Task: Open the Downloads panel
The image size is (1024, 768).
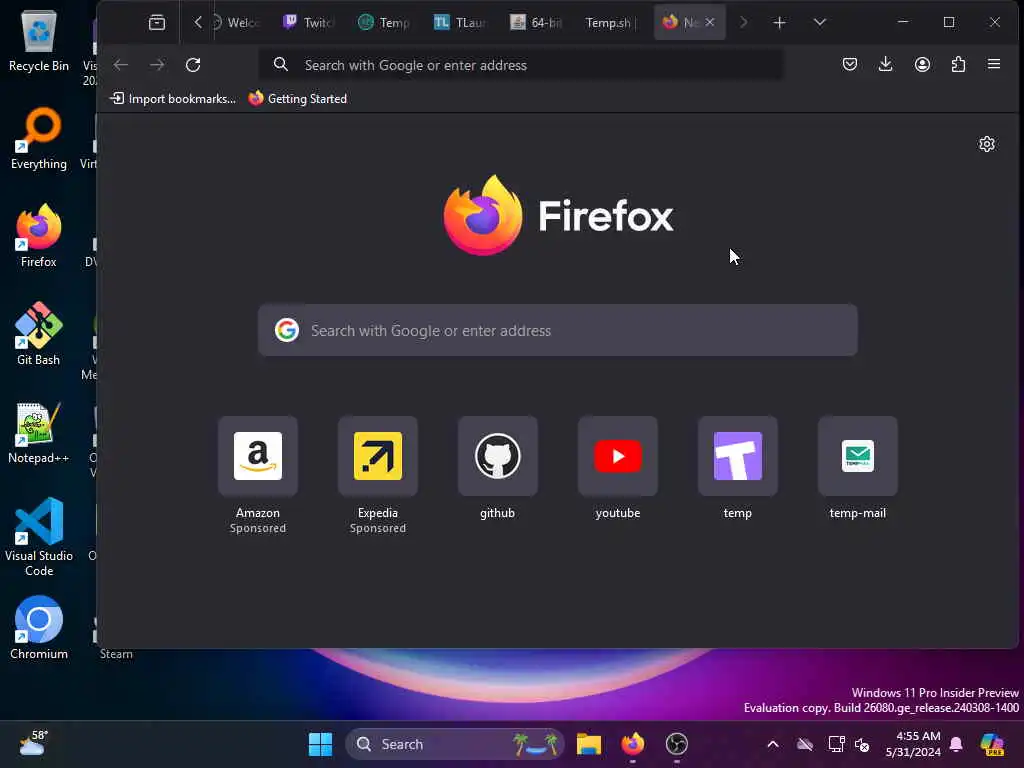Action: (886, 64)
